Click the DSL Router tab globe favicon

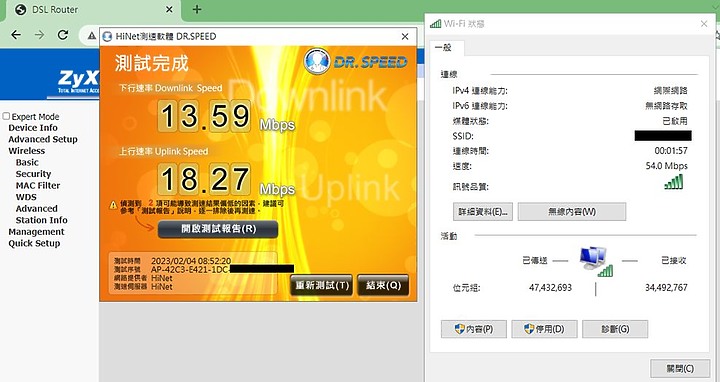click(21, 10)
